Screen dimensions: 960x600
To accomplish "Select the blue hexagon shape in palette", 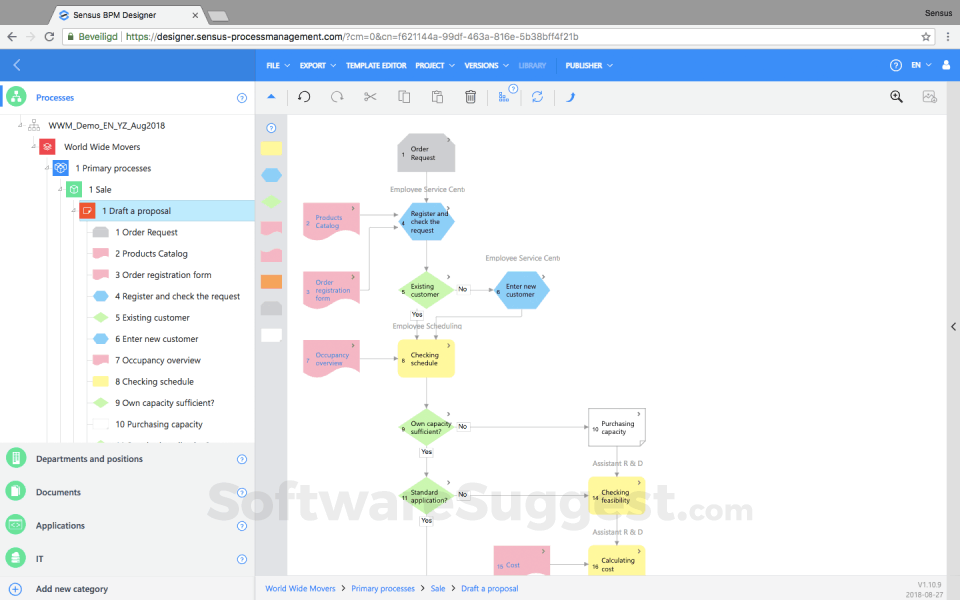I will click(x=271, y=175).
